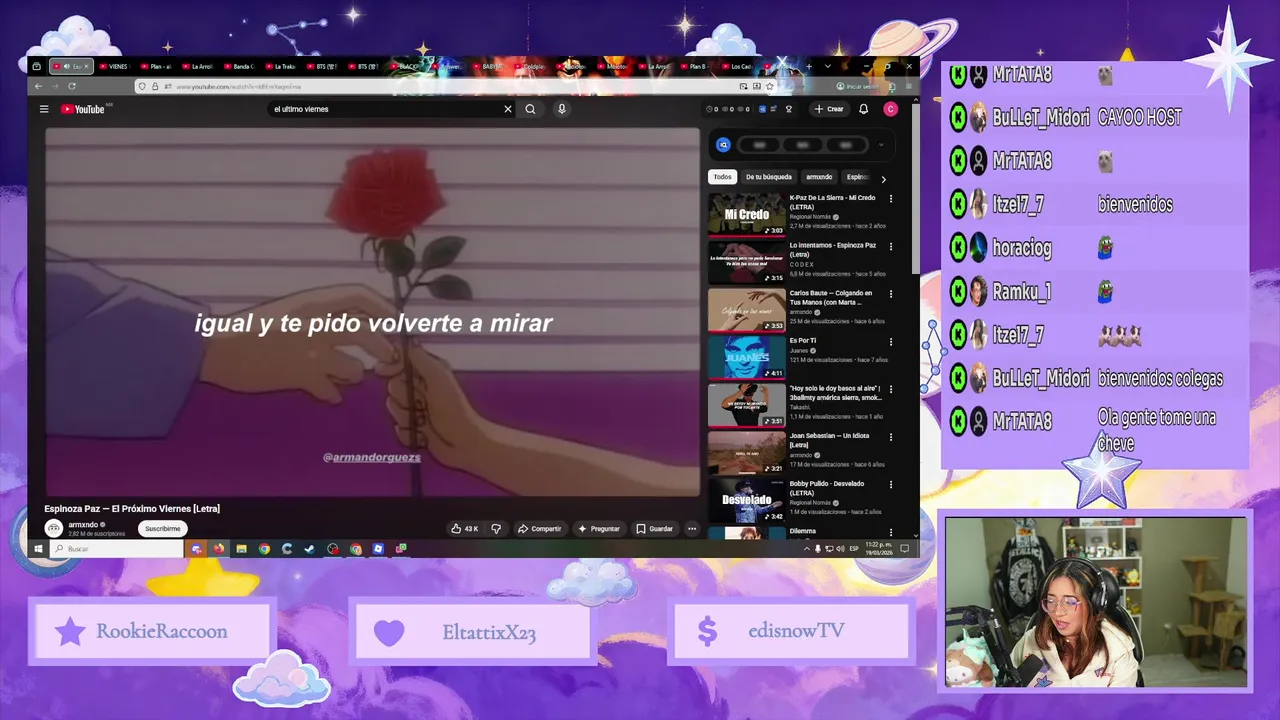Select the armxndo filter chip
This screenshot has width=1280, height=720.
coord(819,177)
